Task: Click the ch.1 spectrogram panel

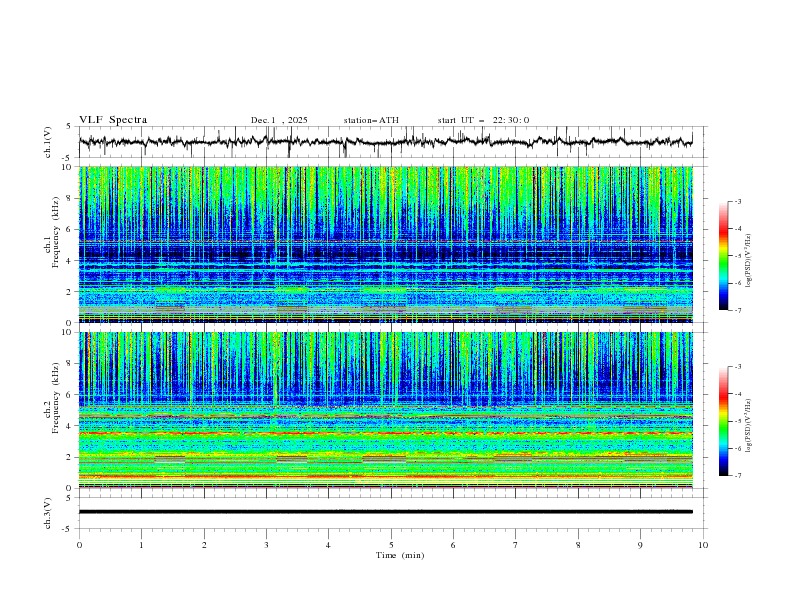Action: pos(386,244)
